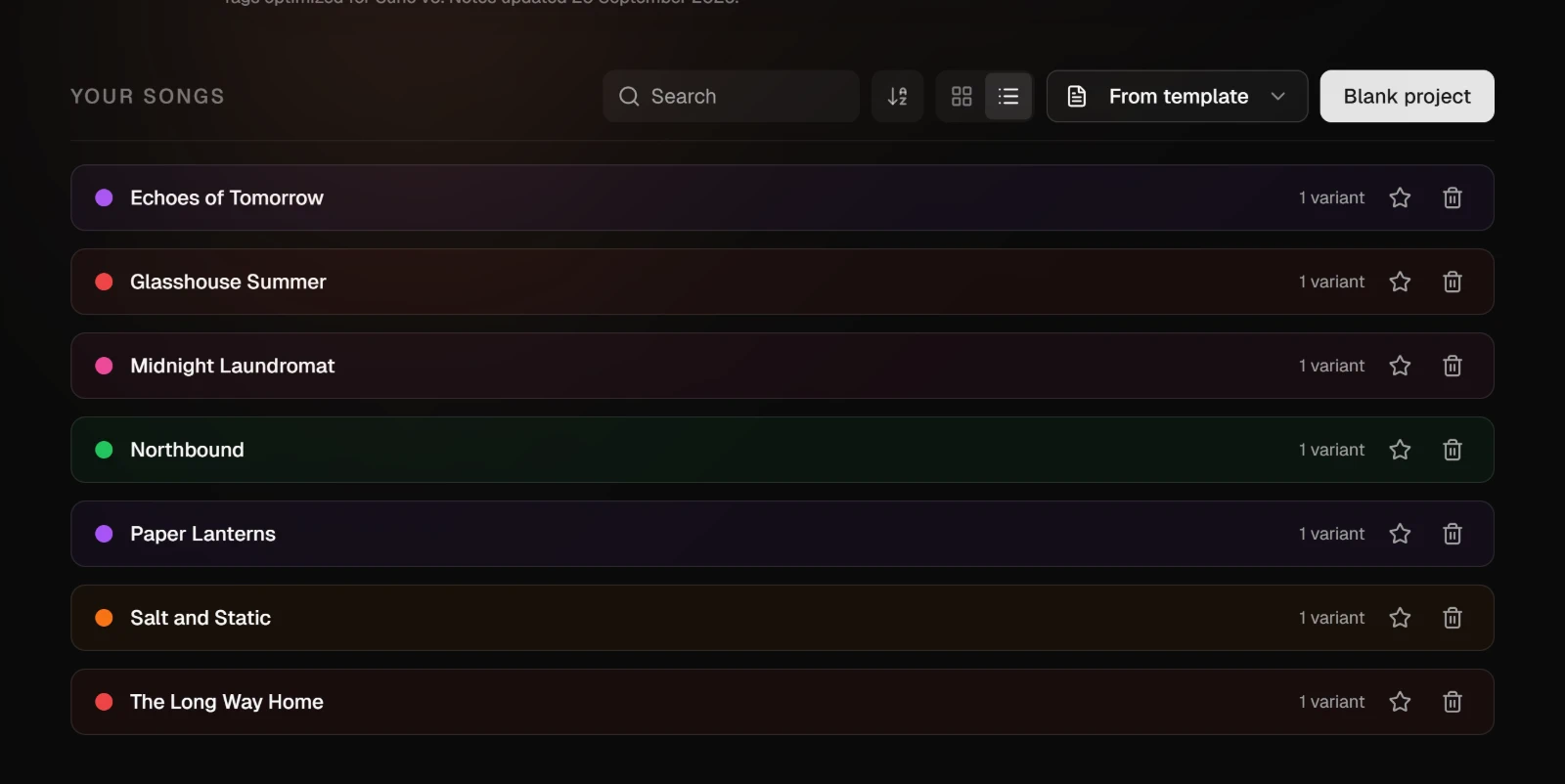
Task: Click red dot beside Glasshouse Summer
Action: coord(104,282)
